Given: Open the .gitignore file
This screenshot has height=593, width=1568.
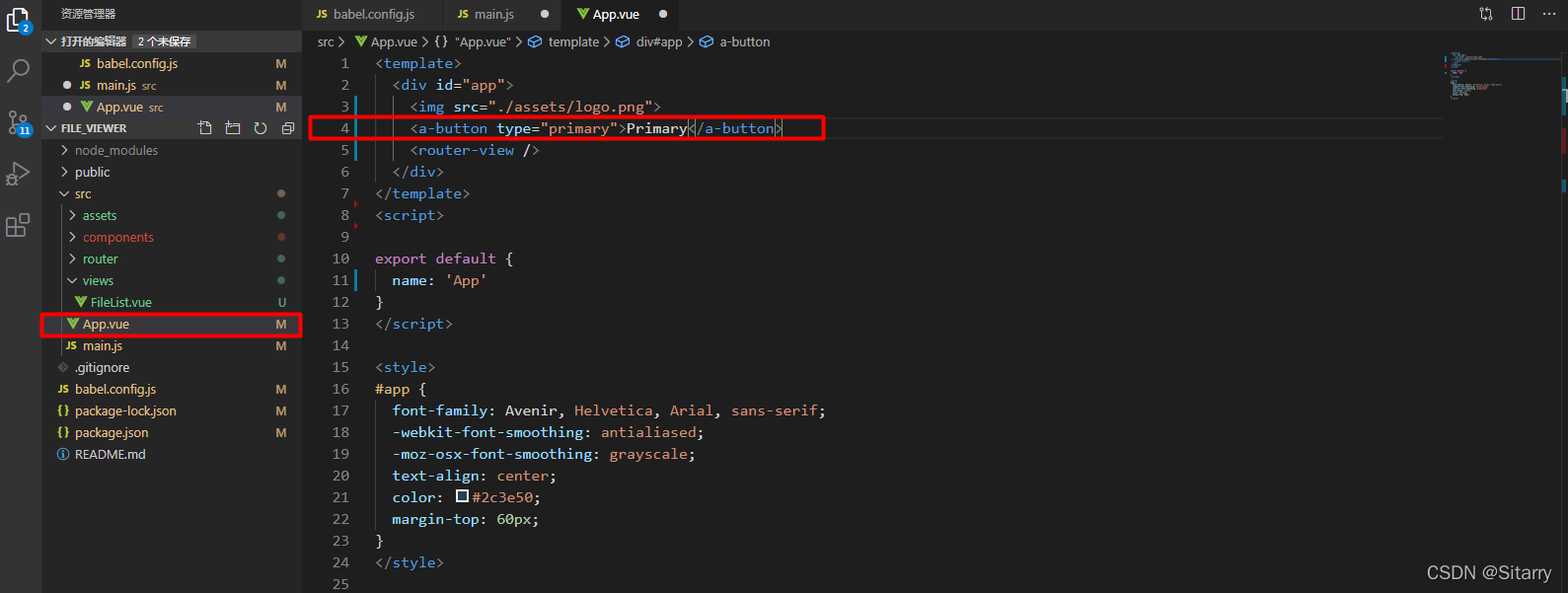Looking at the screenshot, I should click(x=171, y=367).
